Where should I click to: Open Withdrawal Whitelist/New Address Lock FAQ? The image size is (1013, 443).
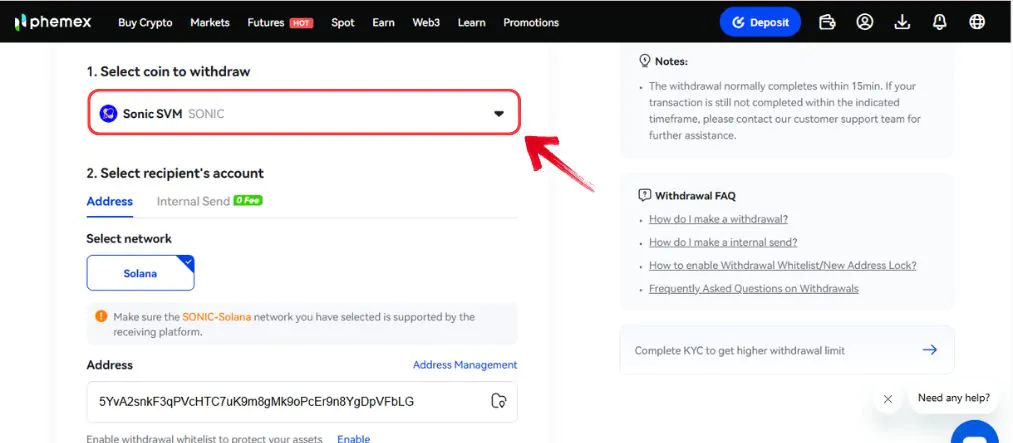tap(782, 265)
